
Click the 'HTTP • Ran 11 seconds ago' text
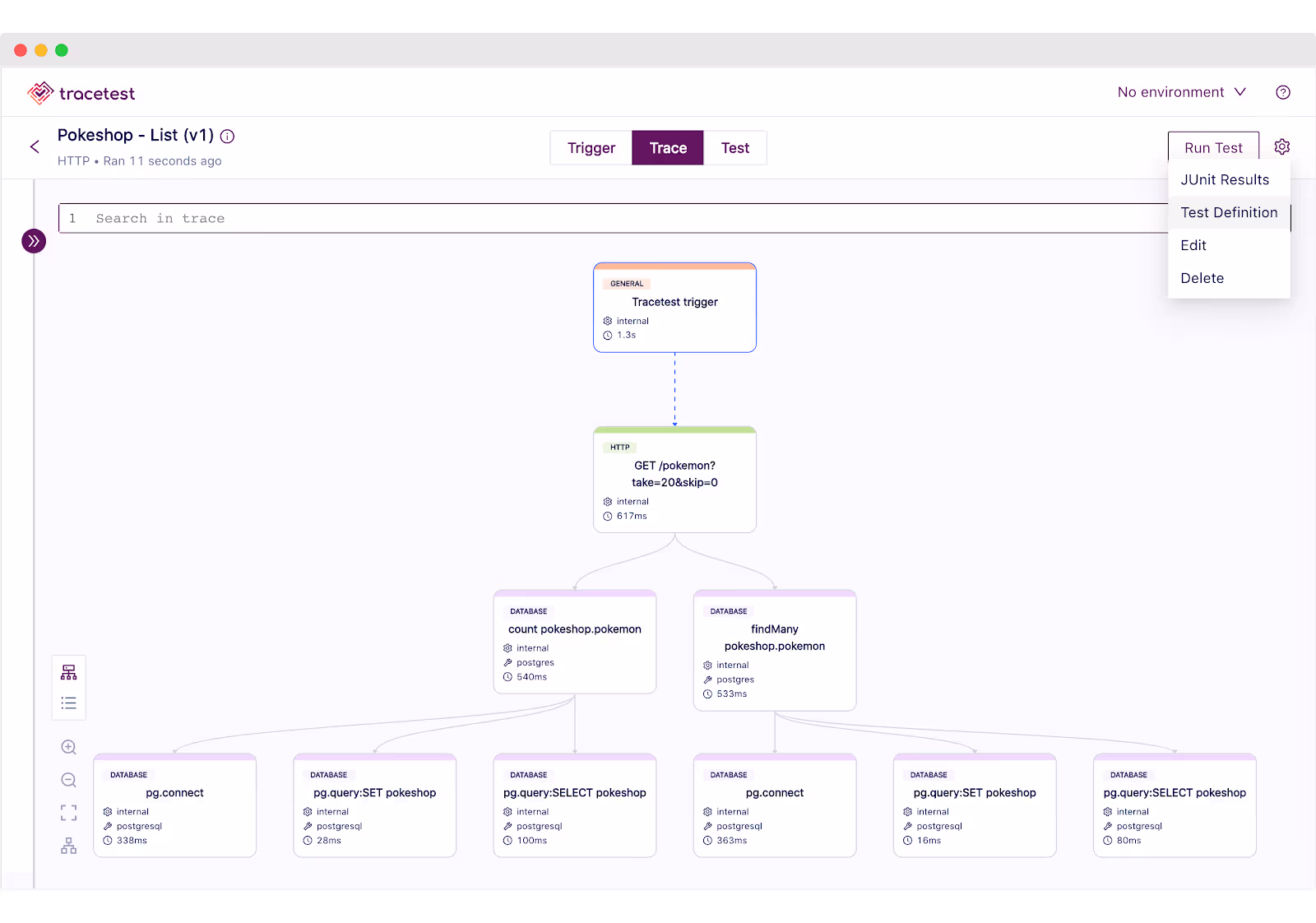point(140,161)
